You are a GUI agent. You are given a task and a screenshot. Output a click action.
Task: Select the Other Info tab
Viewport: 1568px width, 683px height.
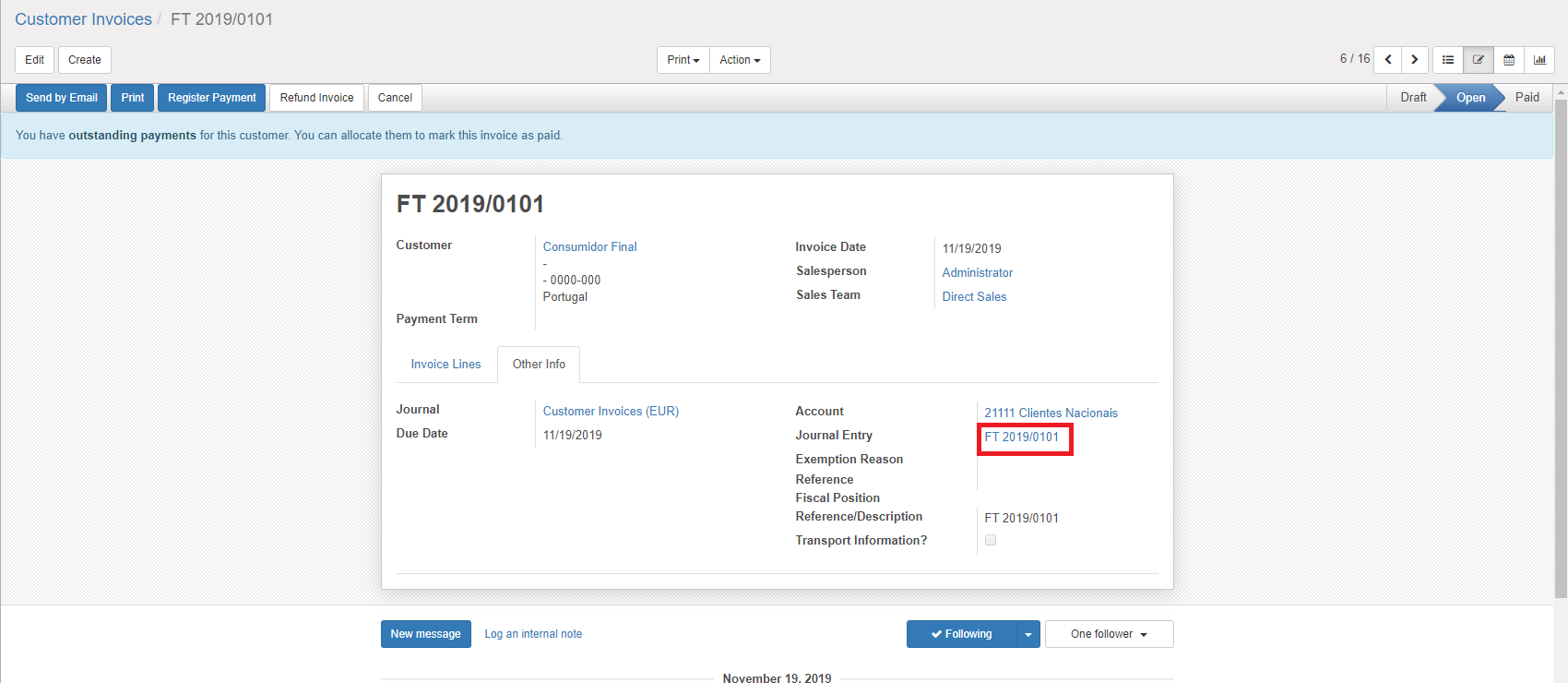click(539, 365)
